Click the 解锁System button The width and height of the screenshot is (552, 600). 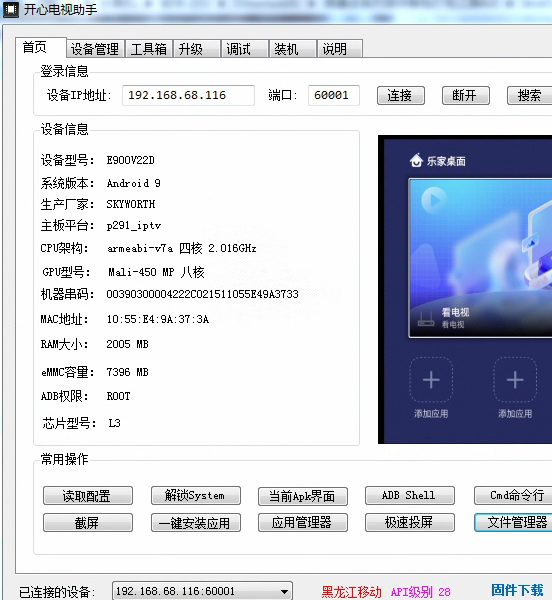pyautogui.click(x=195, y=496)
